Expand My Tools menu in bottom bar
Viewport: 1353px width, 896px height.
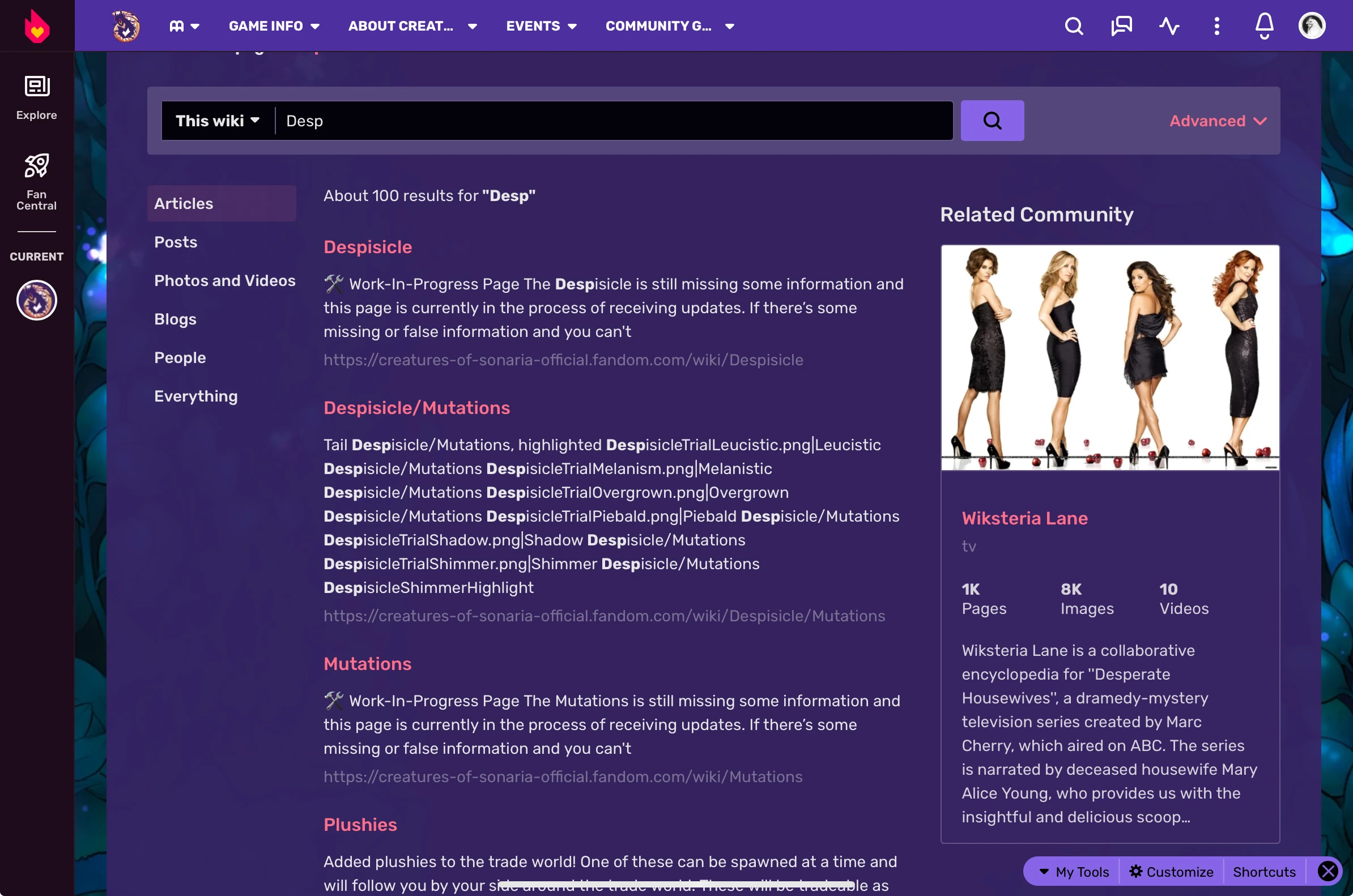pyautogui.click(x=1073, y=872)
